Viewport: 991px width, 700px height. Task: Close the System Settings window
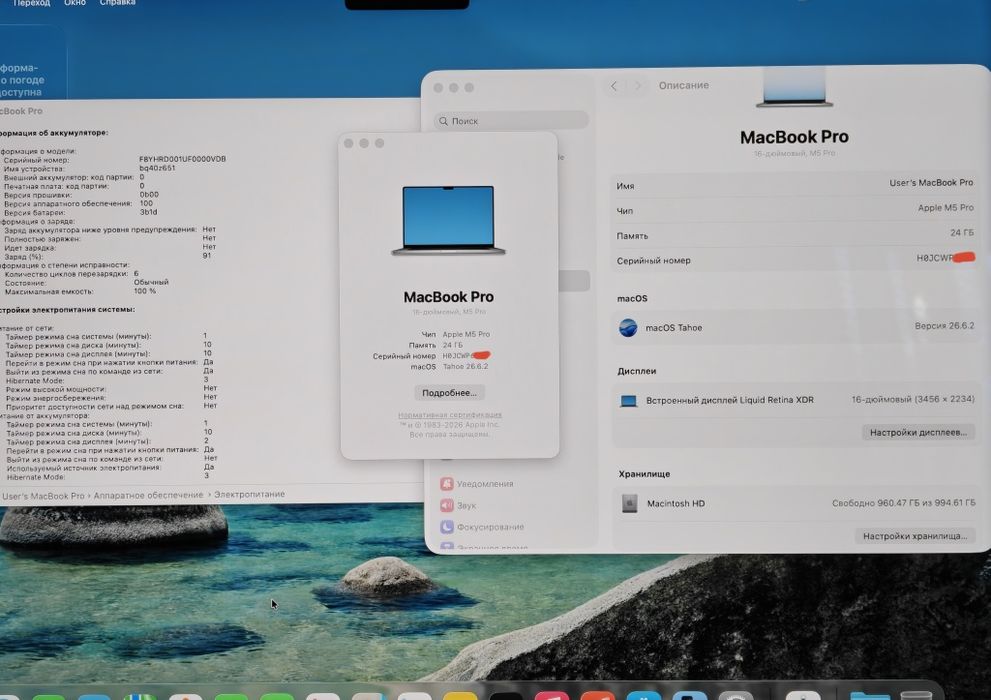(438, 88)
